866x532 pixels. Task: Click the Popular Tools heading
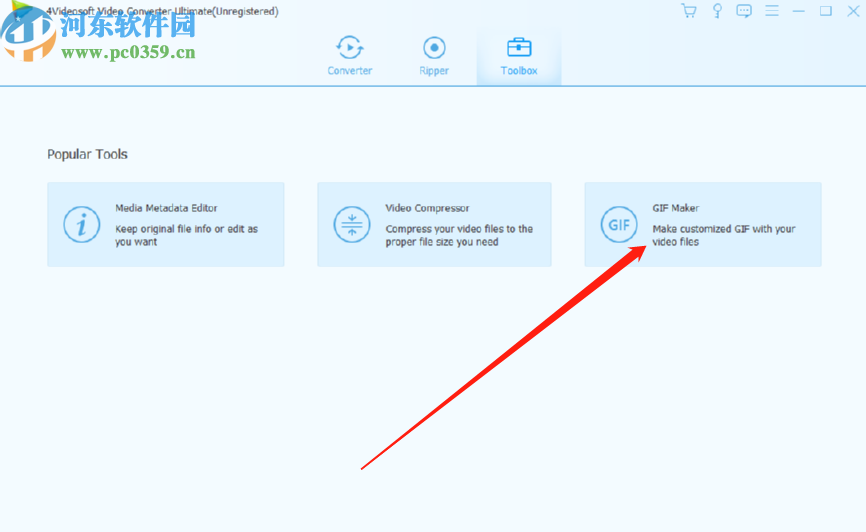(x=87, y=154)
